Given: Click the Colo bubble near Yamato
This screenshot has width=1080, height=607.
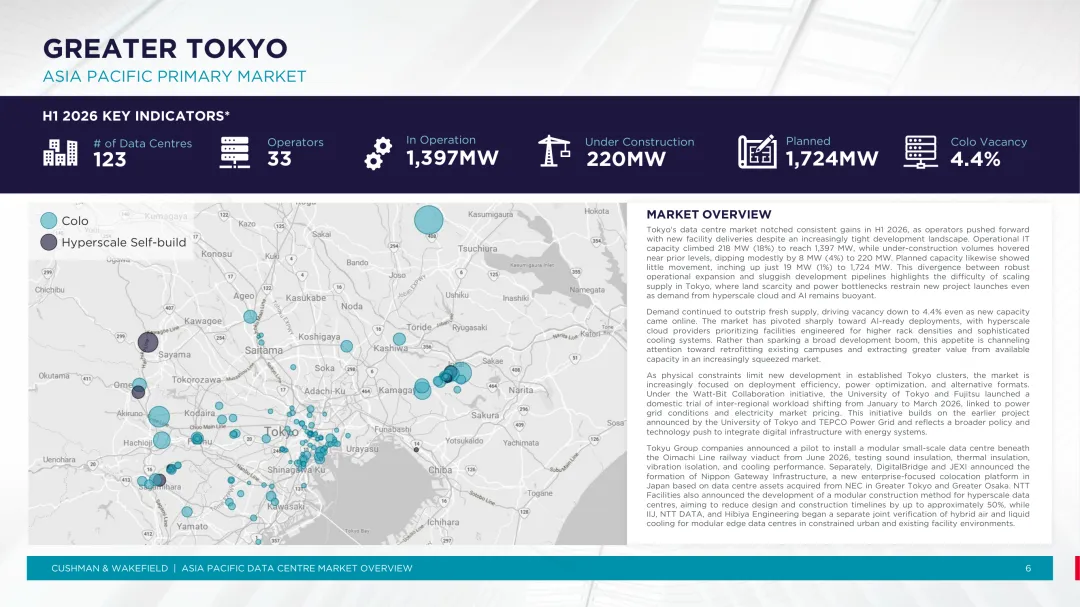Looking at the screenshot, I should (x=187, y=512).
